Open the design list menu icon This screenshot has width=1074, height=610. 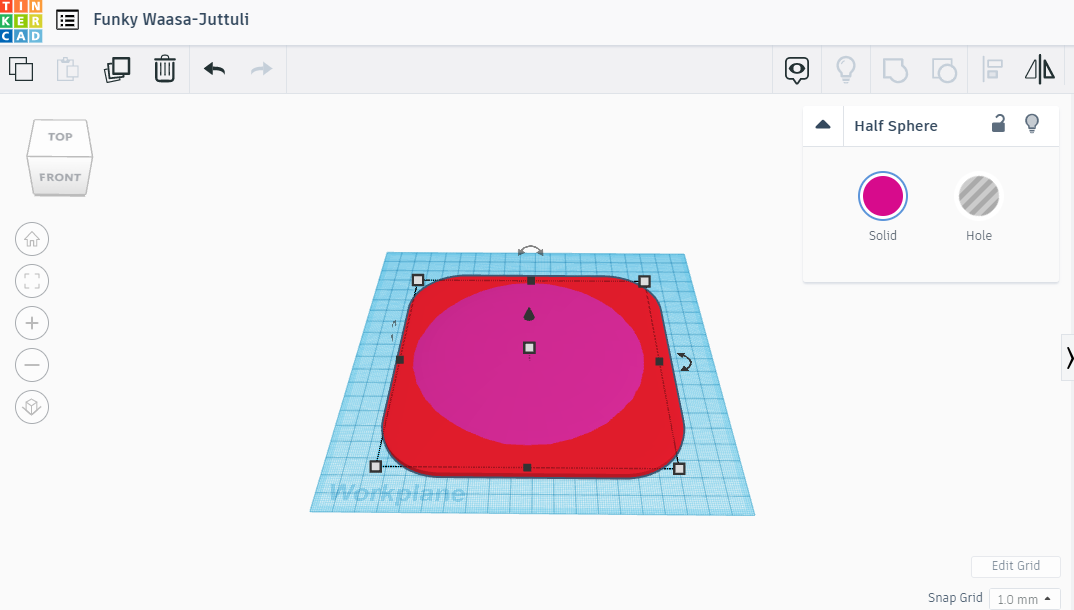pos(67,20)
